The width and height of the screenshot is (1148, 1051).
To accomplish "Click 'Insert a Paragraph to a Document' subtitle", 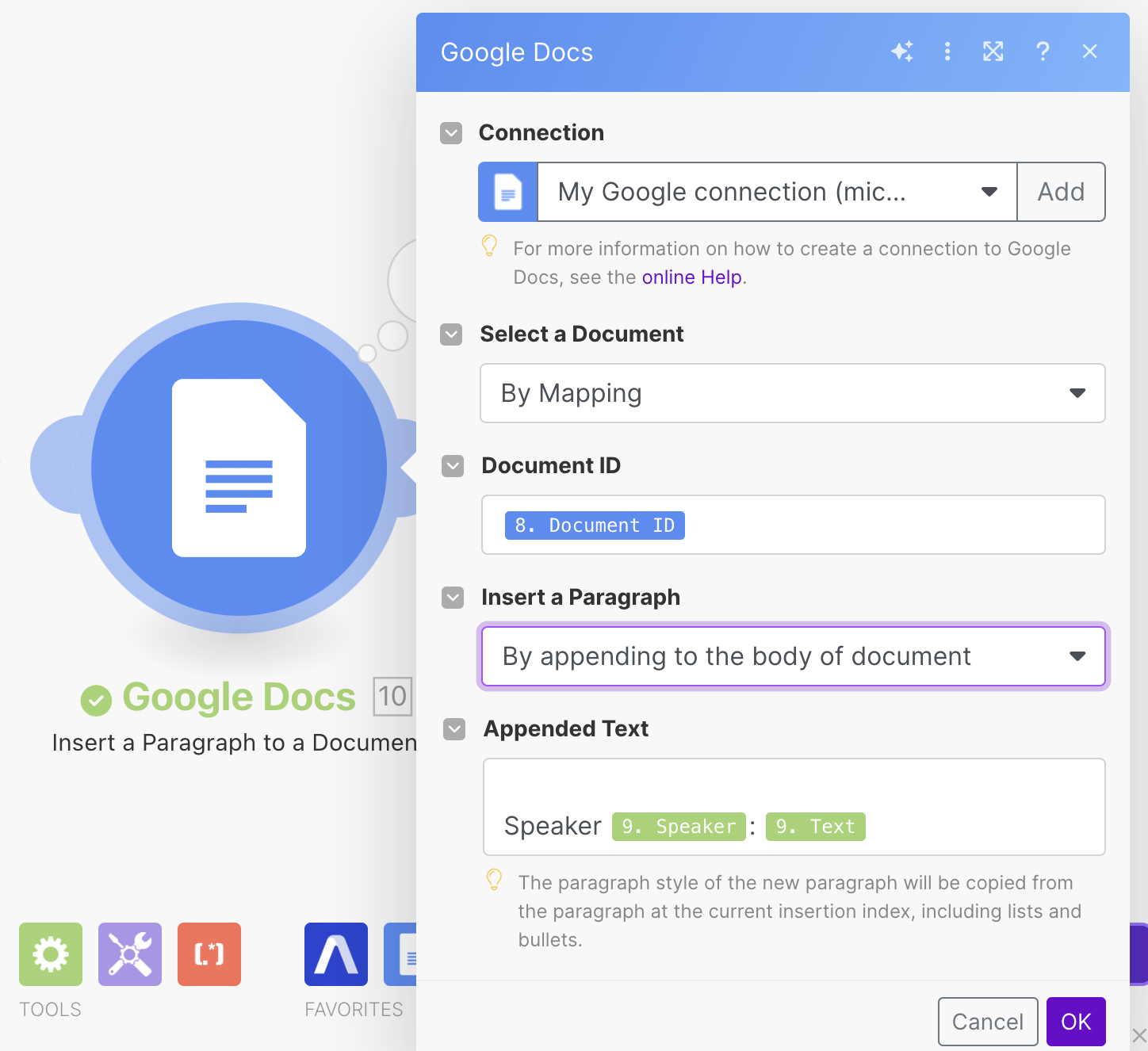I will tap(235, 743).
